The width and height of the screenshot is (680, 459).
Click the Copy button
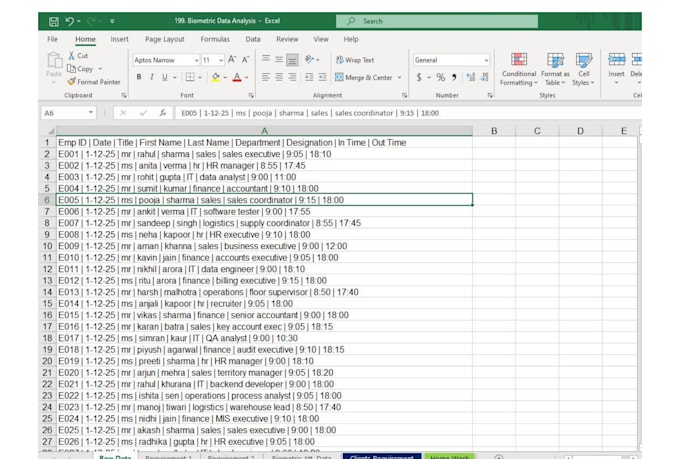tap(80, 69)
